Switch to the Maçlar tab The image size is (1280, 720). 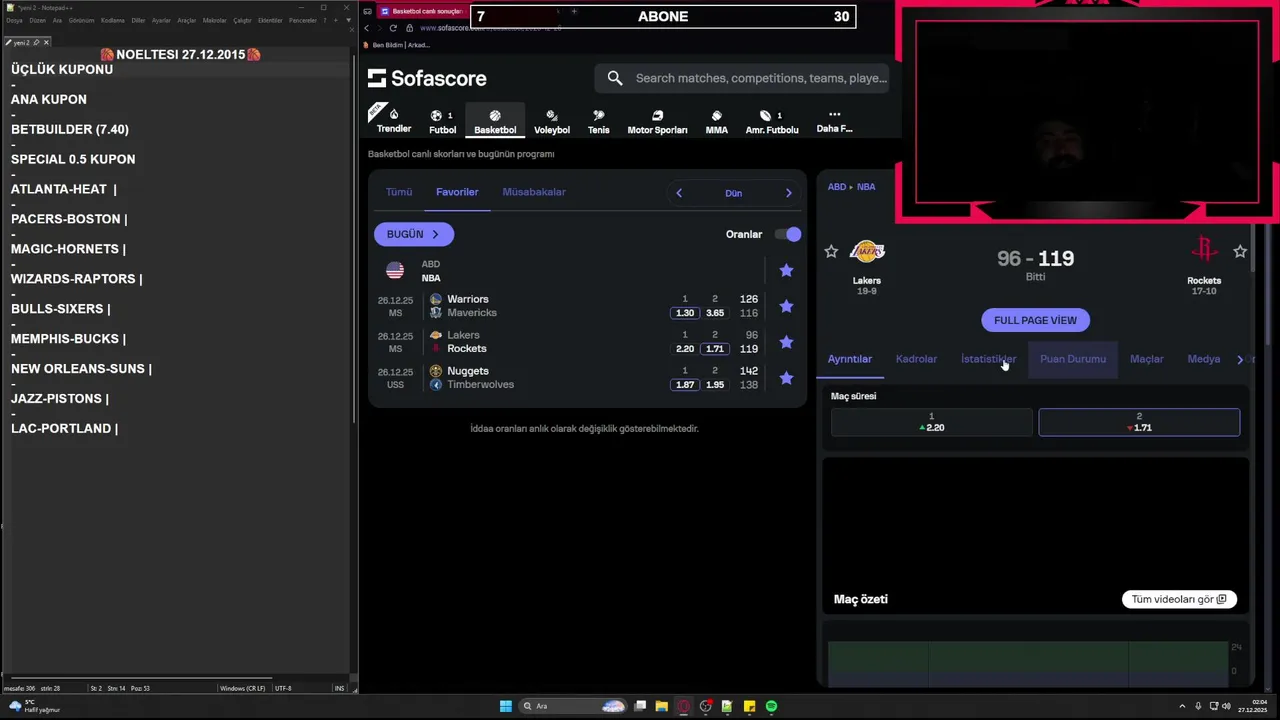click(1146, 359)
